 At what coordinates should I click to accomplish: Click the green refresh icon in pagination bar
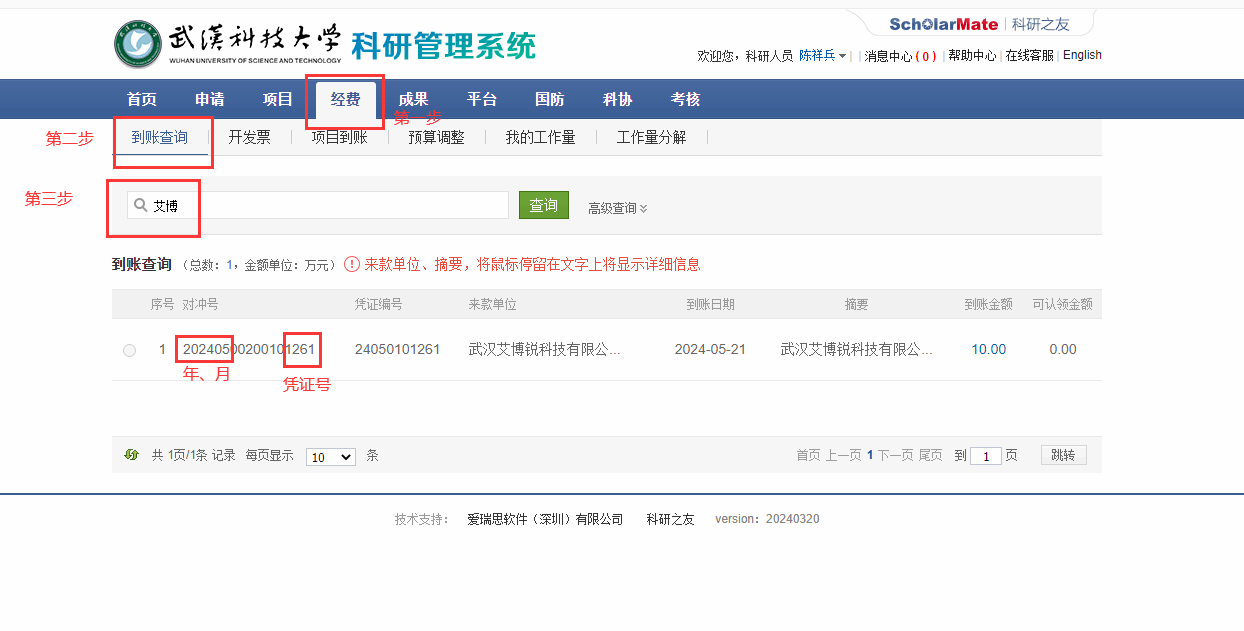(x=131, y=455)
